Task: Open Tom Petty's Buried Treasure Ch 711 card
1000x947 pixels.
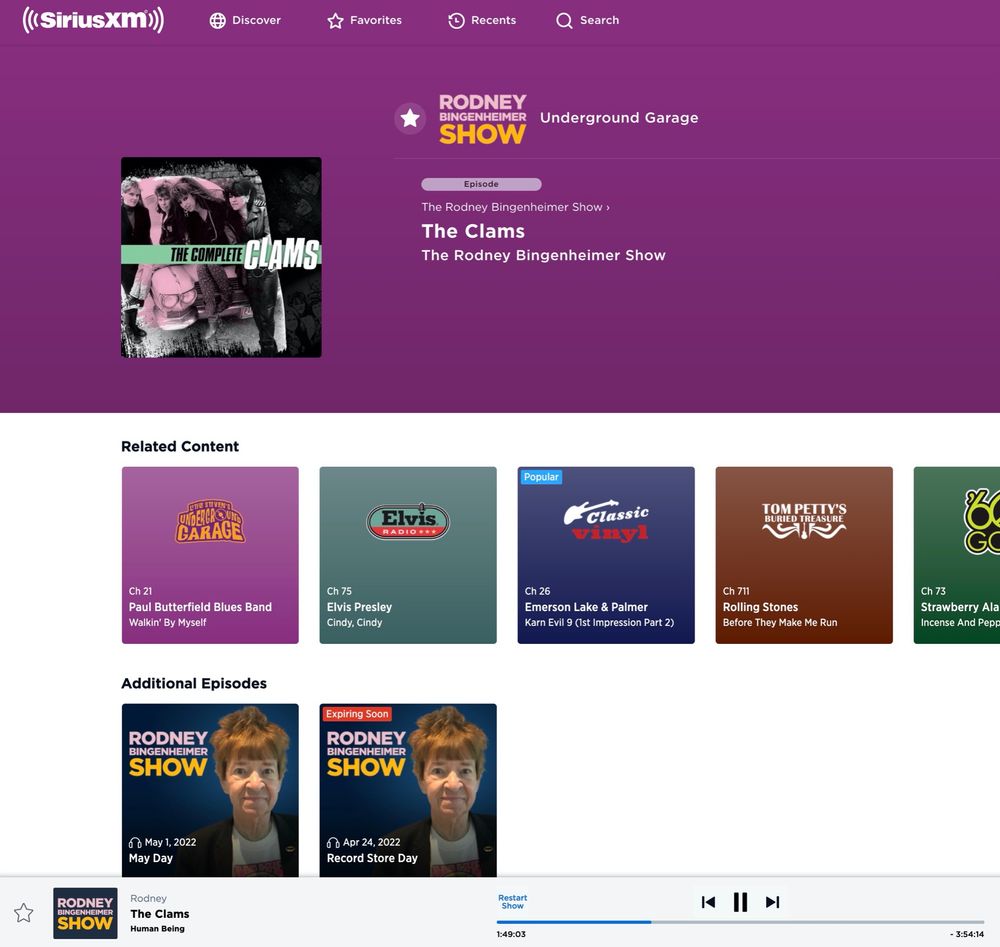Action: click(x=804, y=555)
